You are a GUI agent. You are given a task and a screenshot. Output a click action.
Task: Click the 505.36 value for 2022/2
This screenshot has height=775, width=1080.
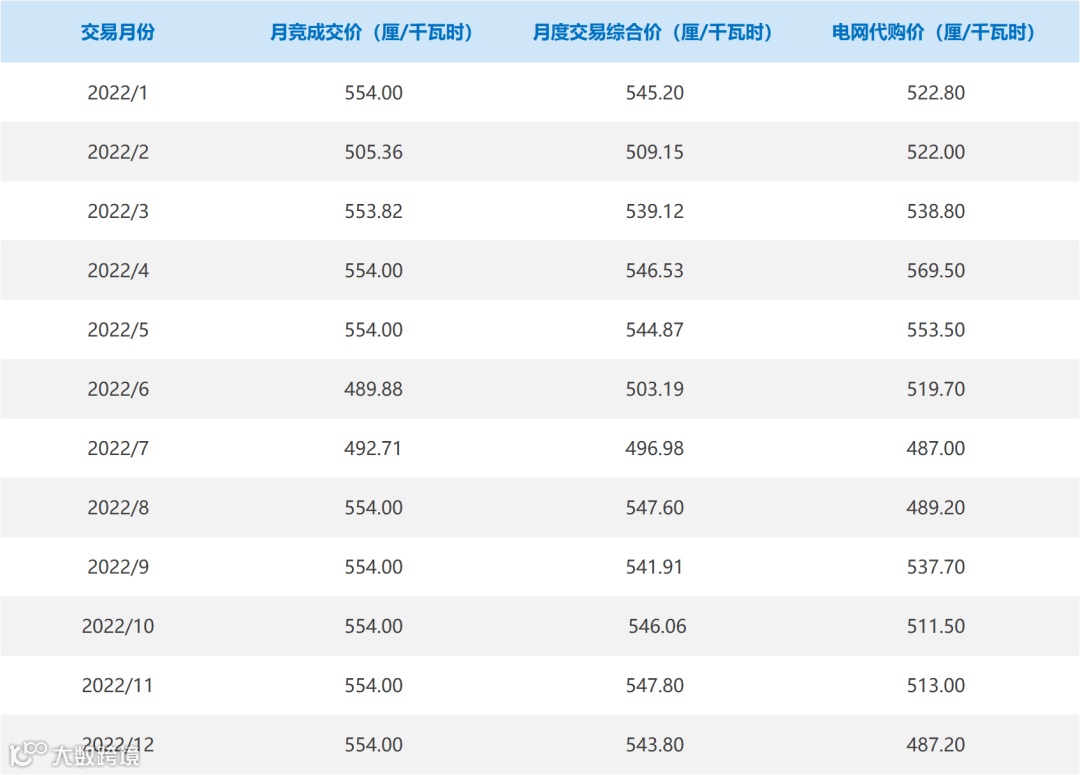click(373, 152)
